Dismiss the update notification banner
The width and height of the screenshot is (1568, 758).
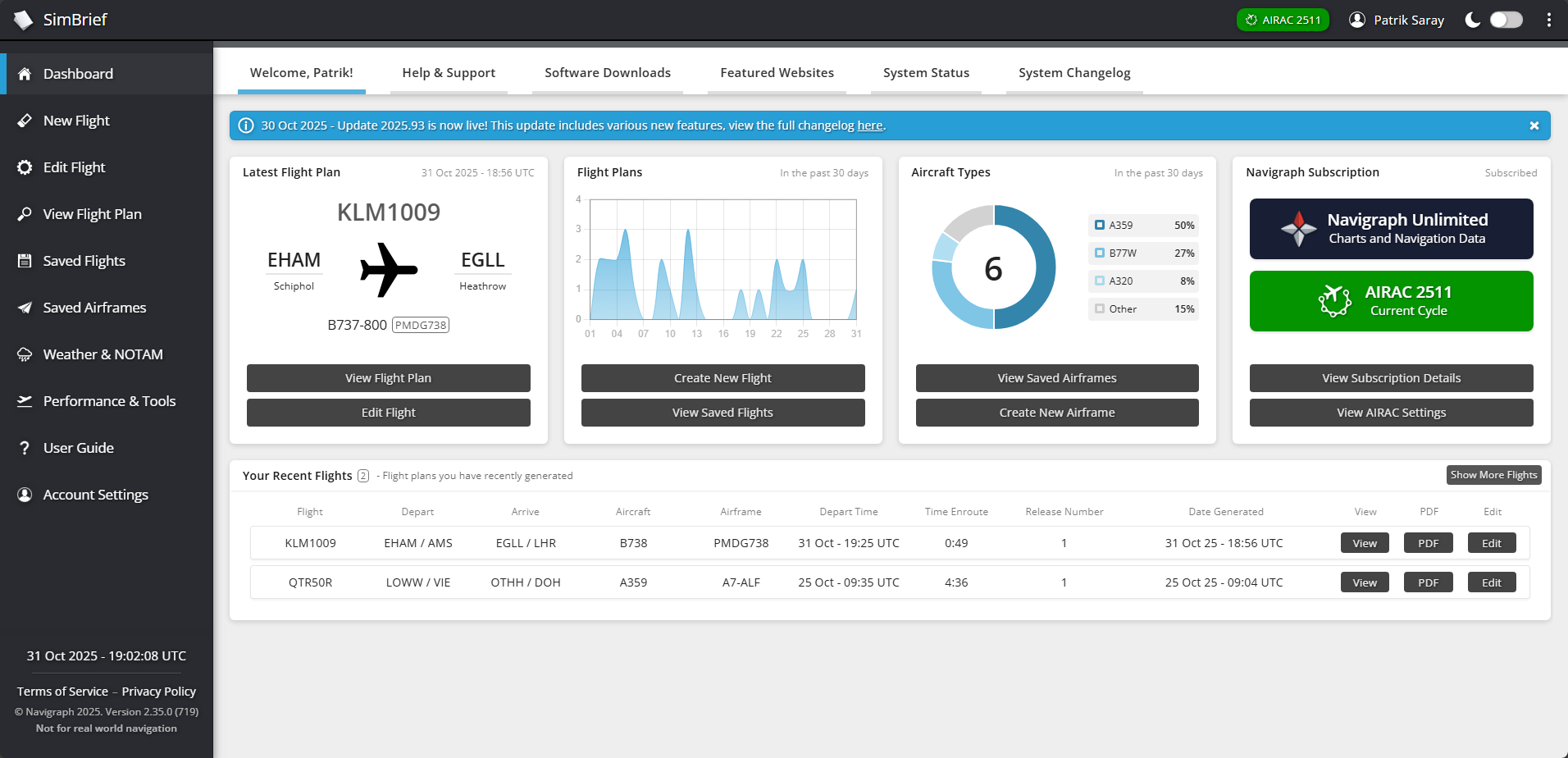tap(1534, 126)
